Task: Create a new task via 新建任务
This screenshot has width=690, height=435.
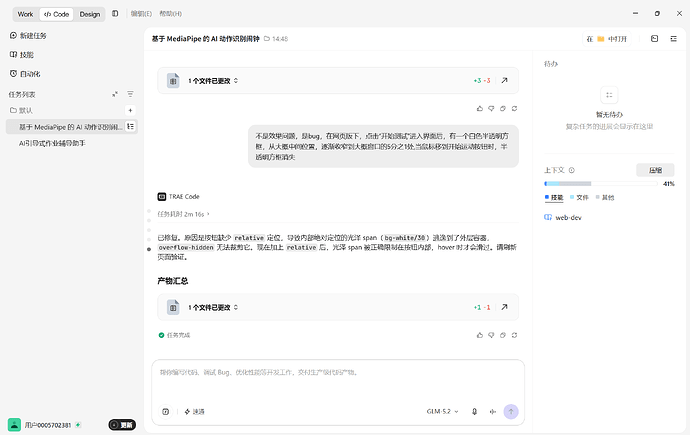Action: tap(28, 36)
